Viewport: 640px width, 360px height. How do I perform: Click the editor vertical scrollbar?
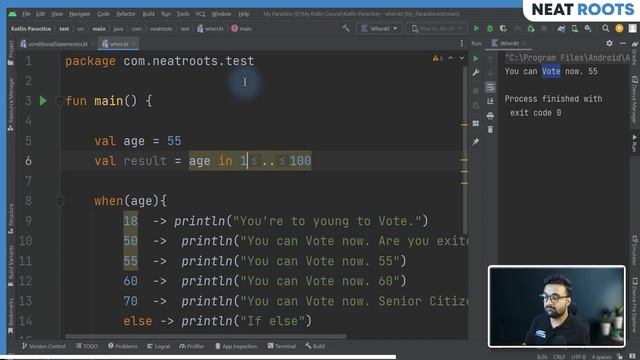pos(465,149)
